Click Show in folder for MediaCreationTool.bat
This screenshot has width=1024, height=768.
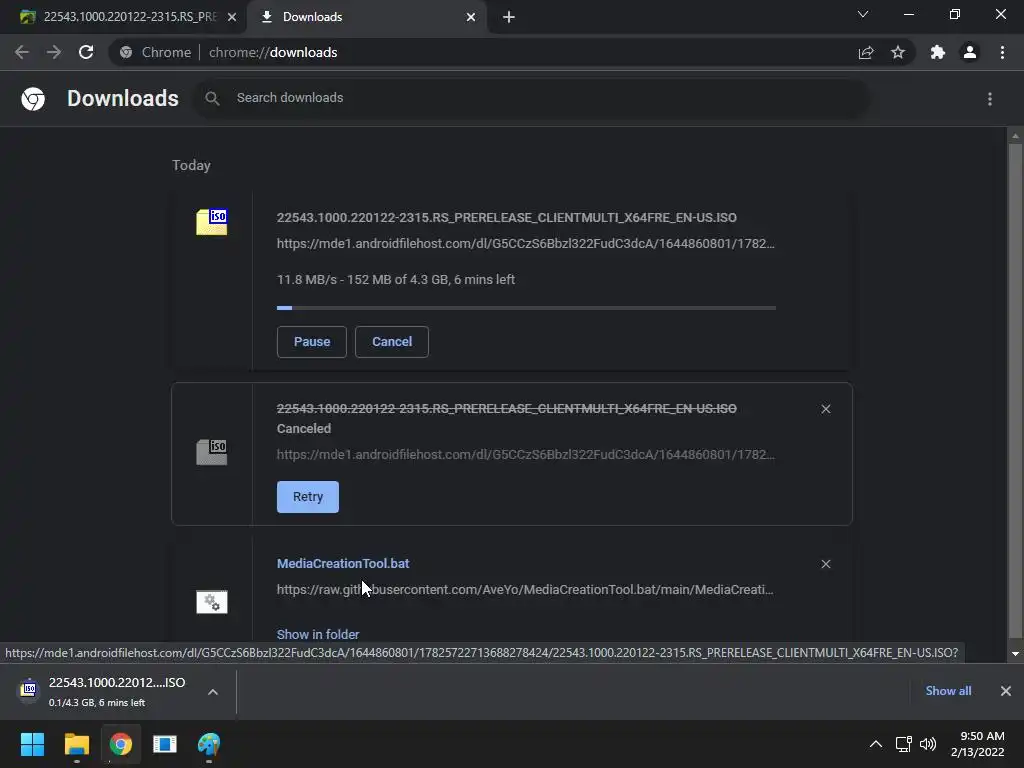pyautogui.click(x=318, y=634)
